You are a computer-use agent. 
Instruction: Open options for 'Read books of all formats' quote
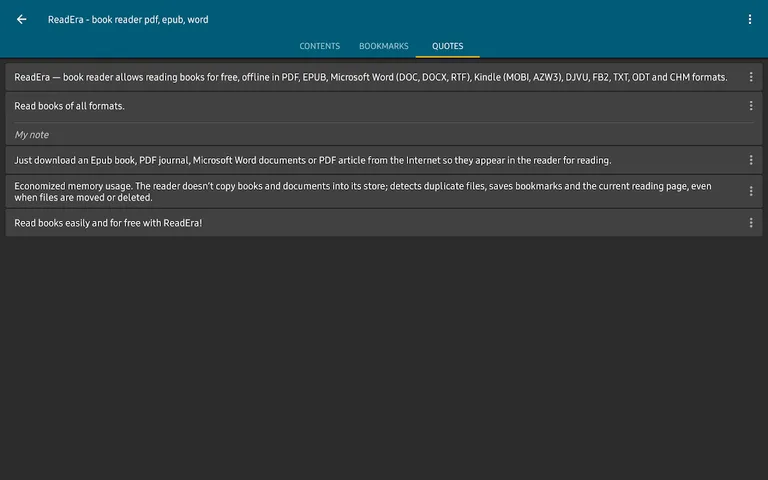[x=750, y=106]
